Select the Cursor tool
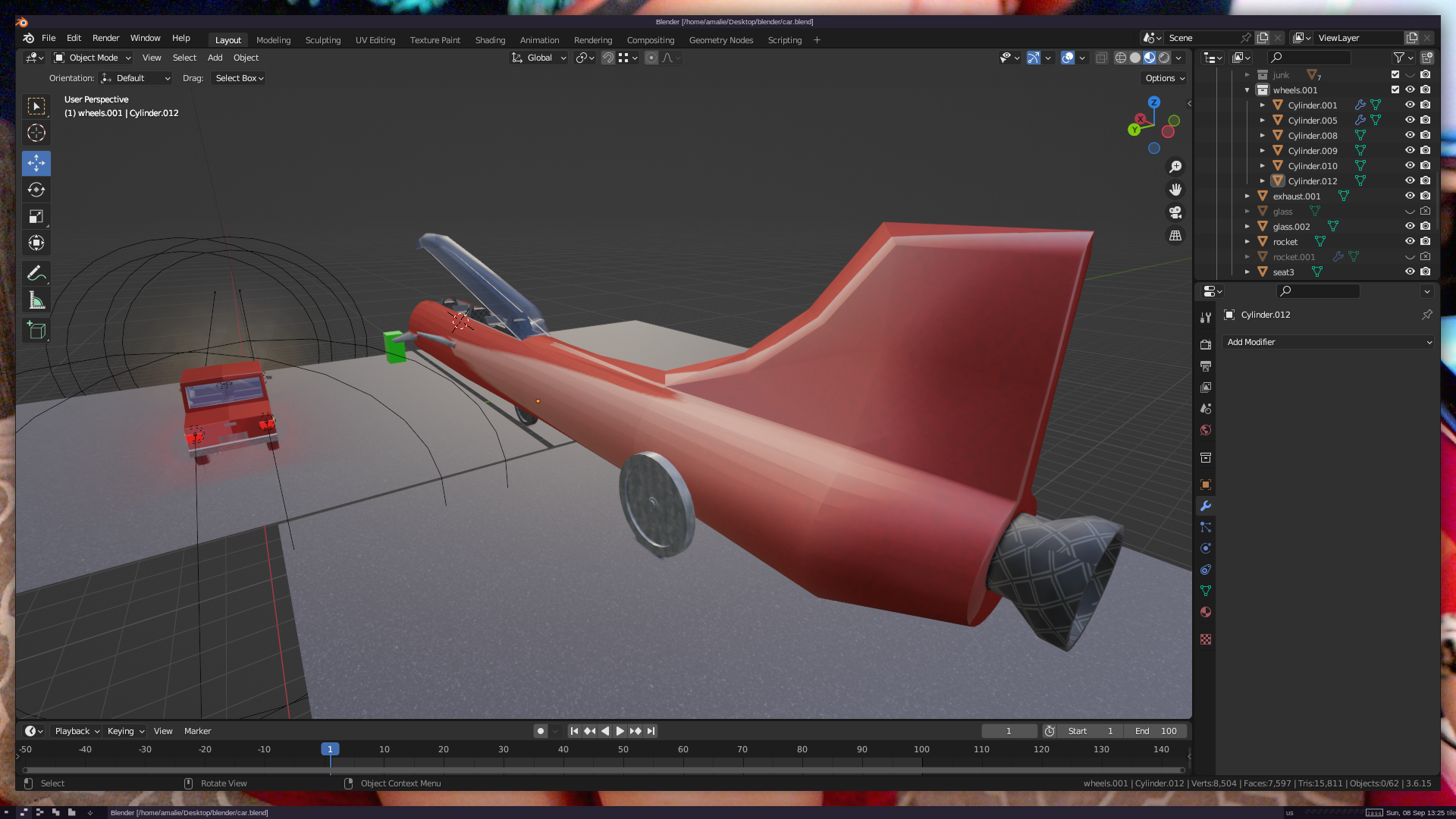 [x=36, y=133]
